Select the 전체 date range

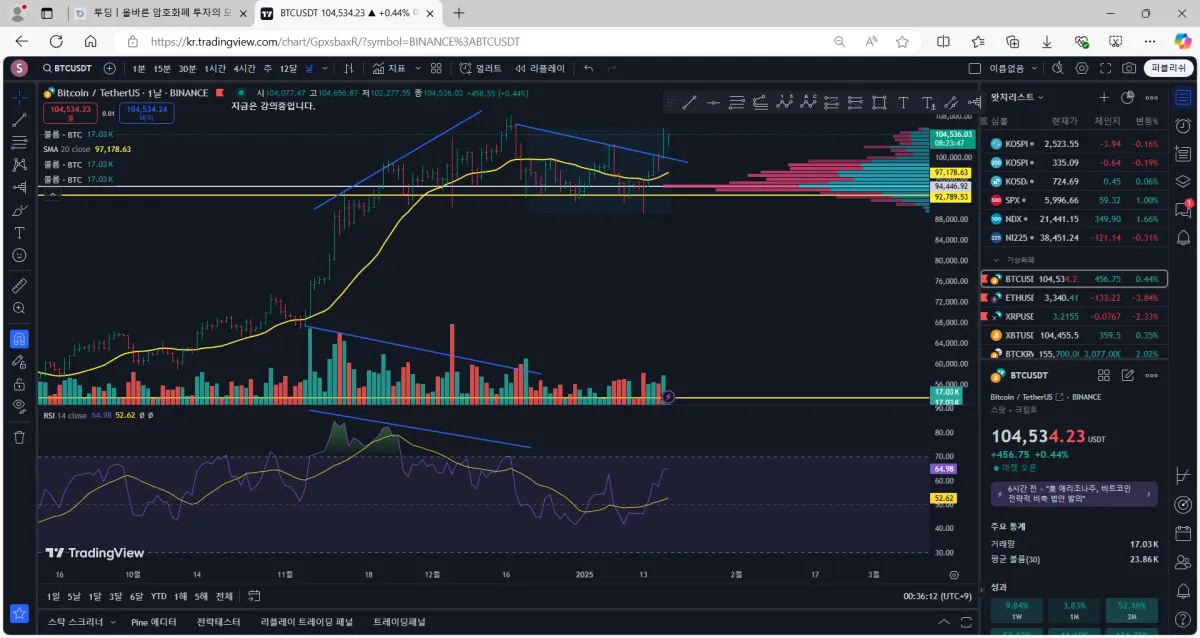coord(224,596)
